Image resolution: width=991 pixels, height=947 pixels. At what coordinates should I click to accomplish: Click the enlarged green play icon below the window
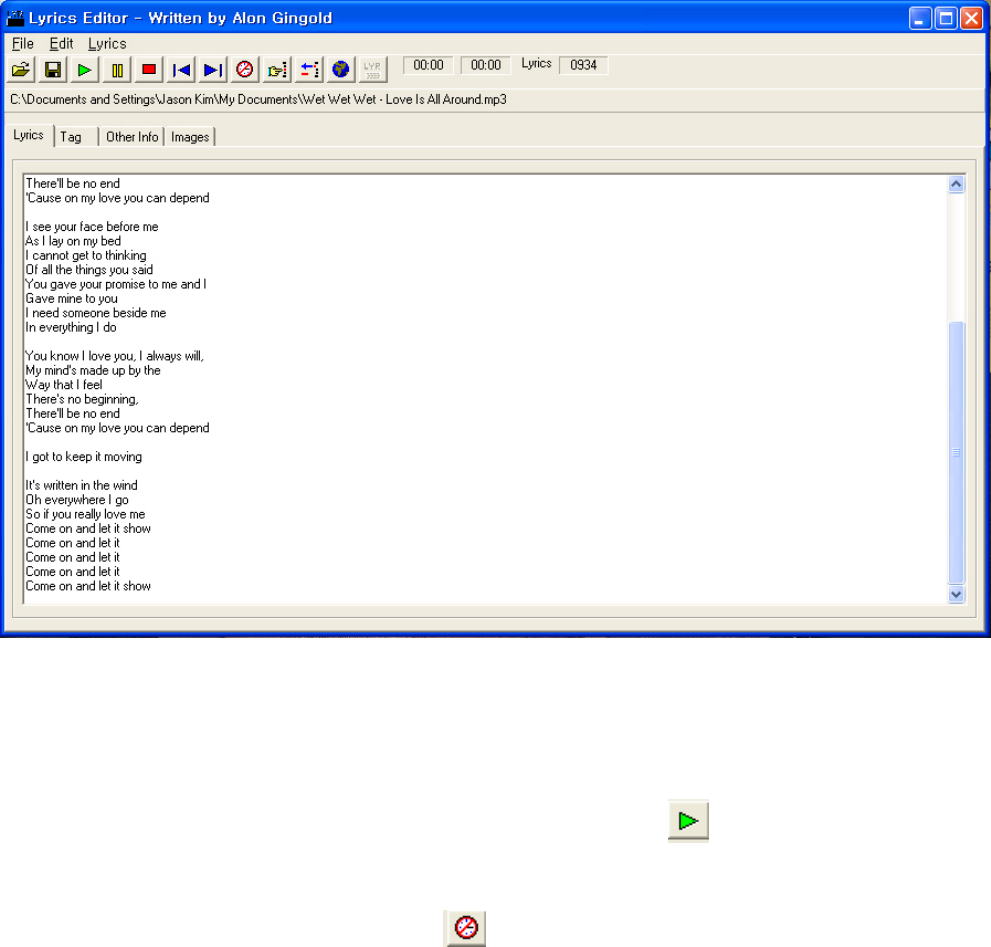click(688, 821)
